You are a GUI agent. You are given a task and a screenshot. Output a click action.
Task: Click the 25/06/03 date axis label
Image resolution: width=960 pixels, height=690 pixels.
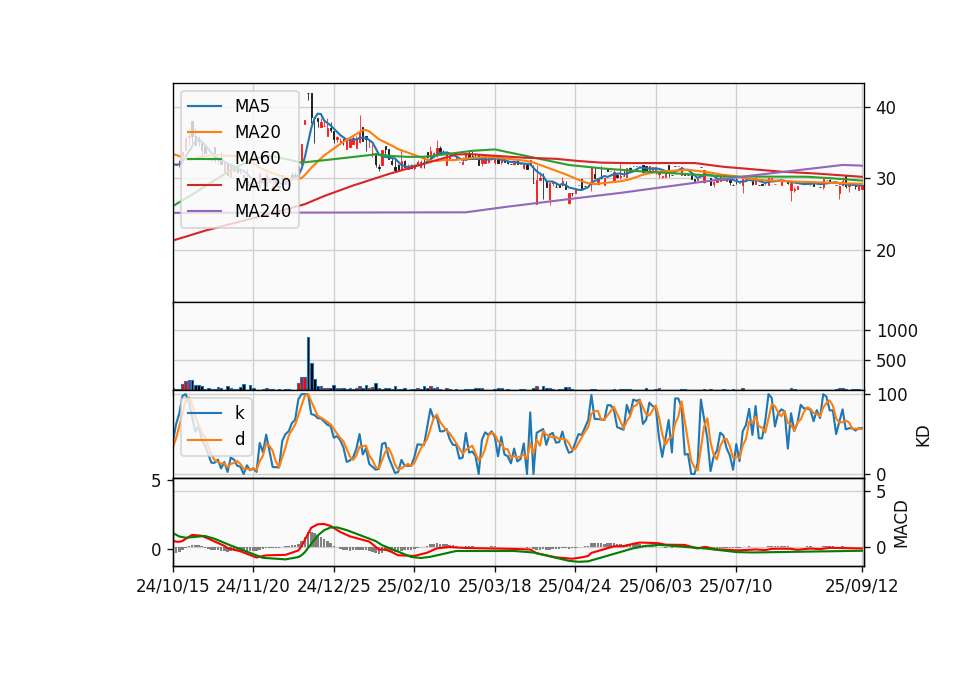click(656, 586)
